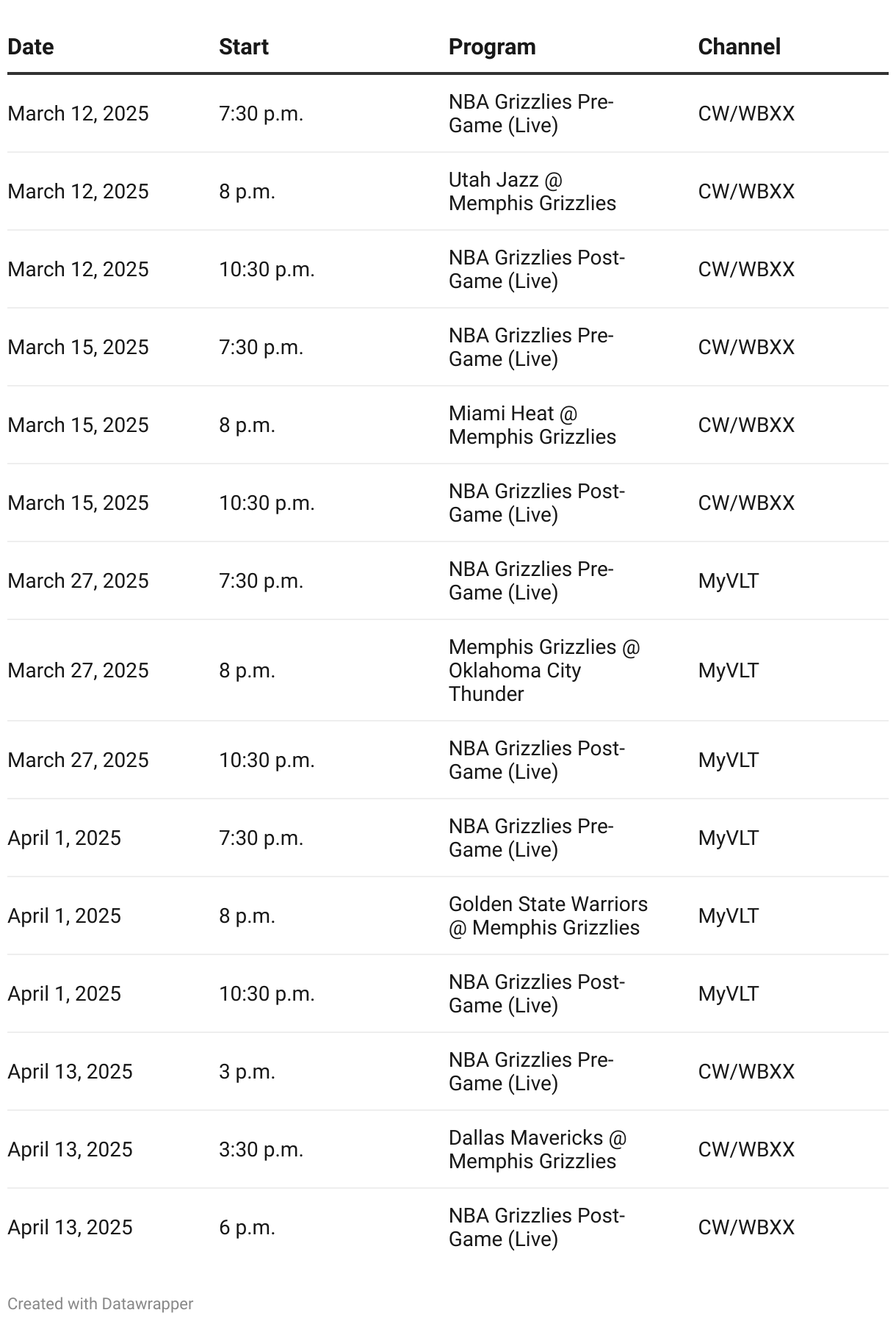This screenshot has width=896, height=1321.
Task: Select Golden State Warriors @ Memphis Grizzlies entry
Action: tap(548, 915)
